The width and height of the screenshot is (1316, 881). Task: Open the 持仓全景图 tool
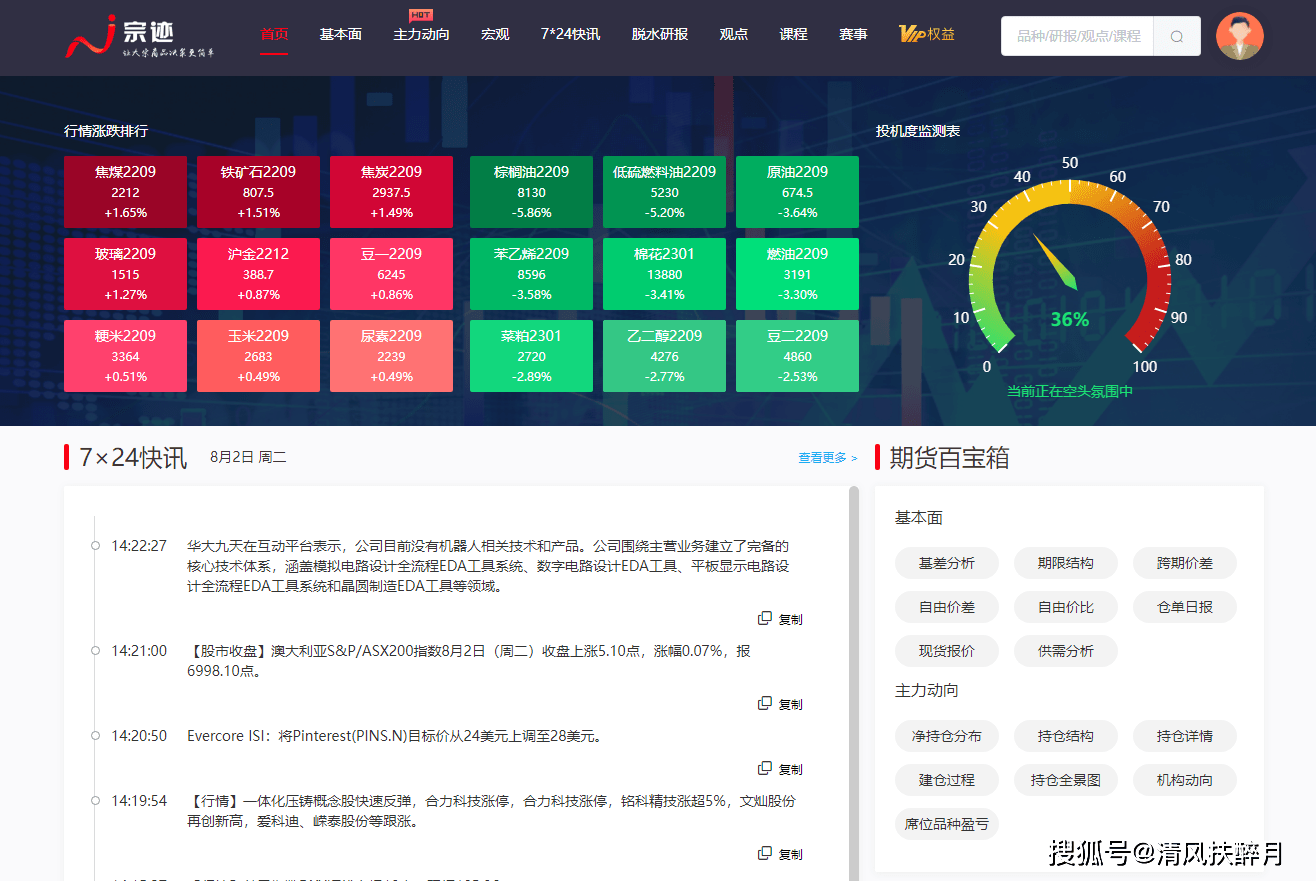coord(1065,780)
